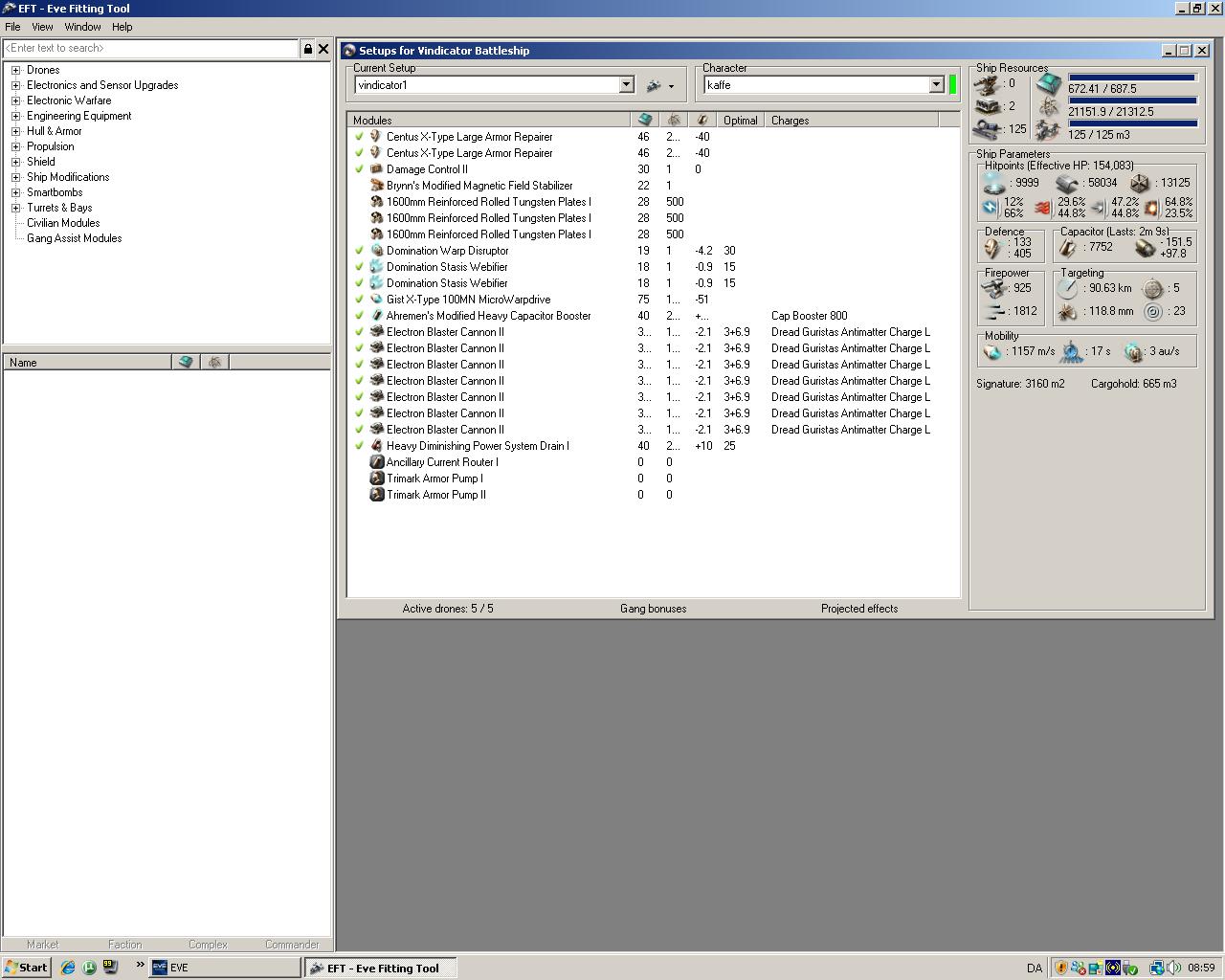Toggle Ahremen's Modified Heavy Capacitor Booster checkmark
Screen dimensions: 1225x980
click(x=360, y=316)
